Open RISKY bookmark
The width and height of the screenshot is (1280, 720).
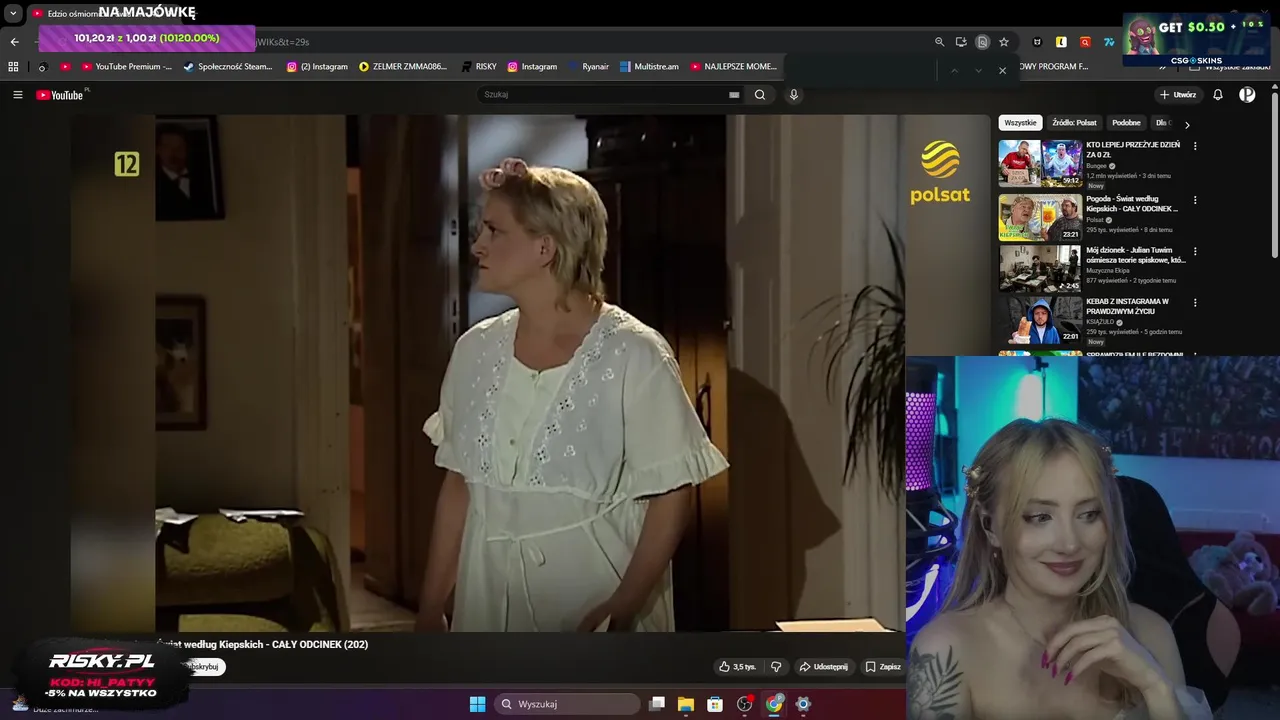pos(479,67)
